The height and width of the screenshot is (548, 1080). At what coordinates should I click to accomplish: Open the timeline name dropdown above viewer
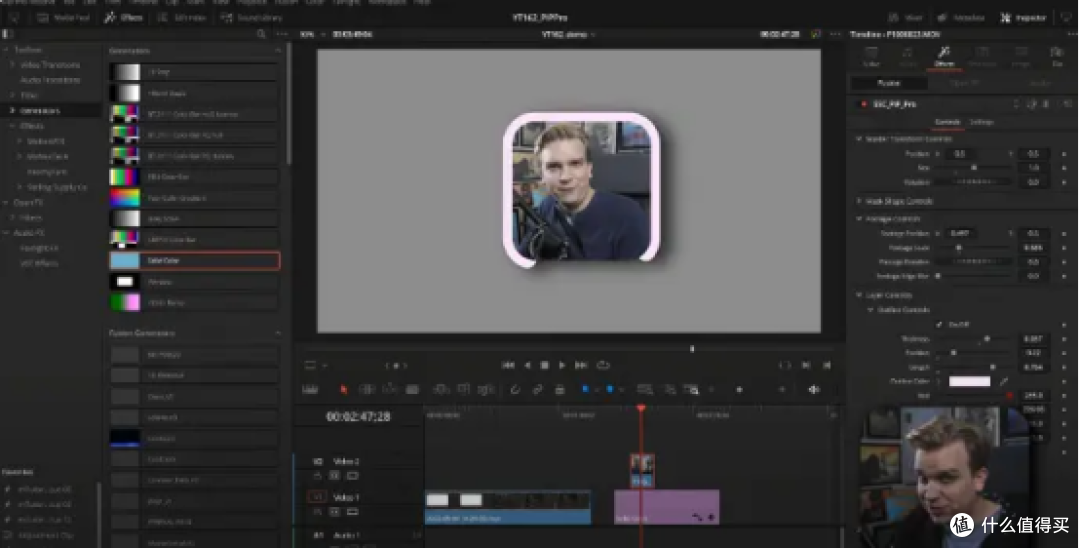568,34
